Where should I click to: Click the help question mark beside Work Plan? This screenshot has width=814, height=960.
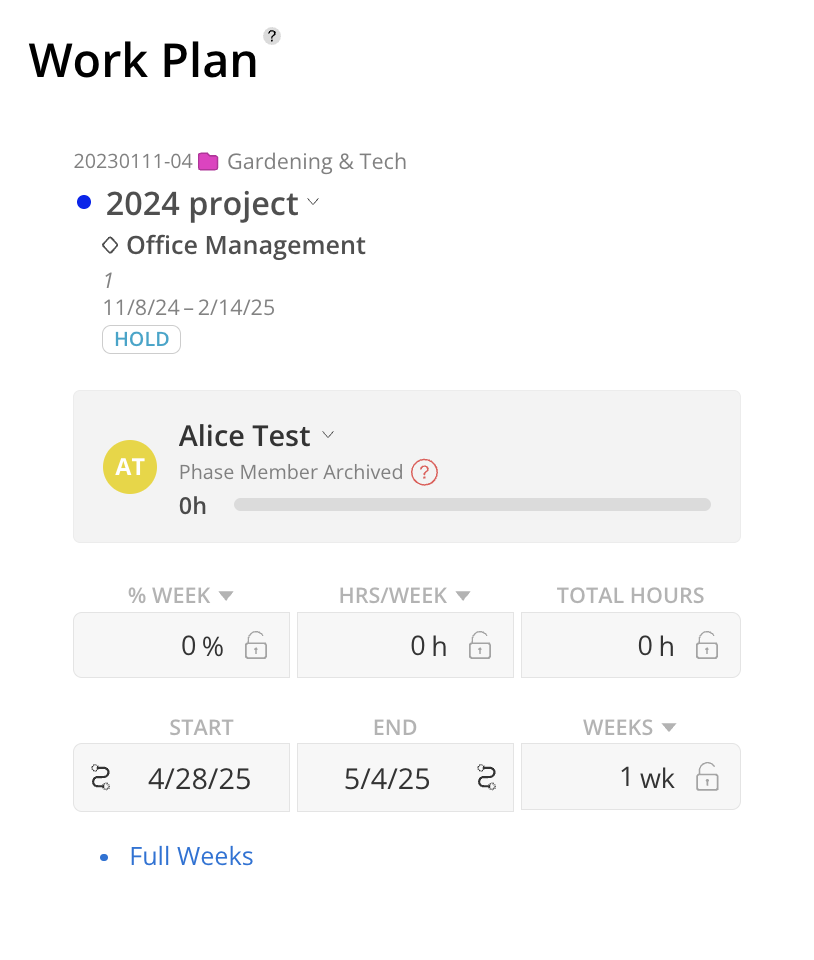coord(271,36)
